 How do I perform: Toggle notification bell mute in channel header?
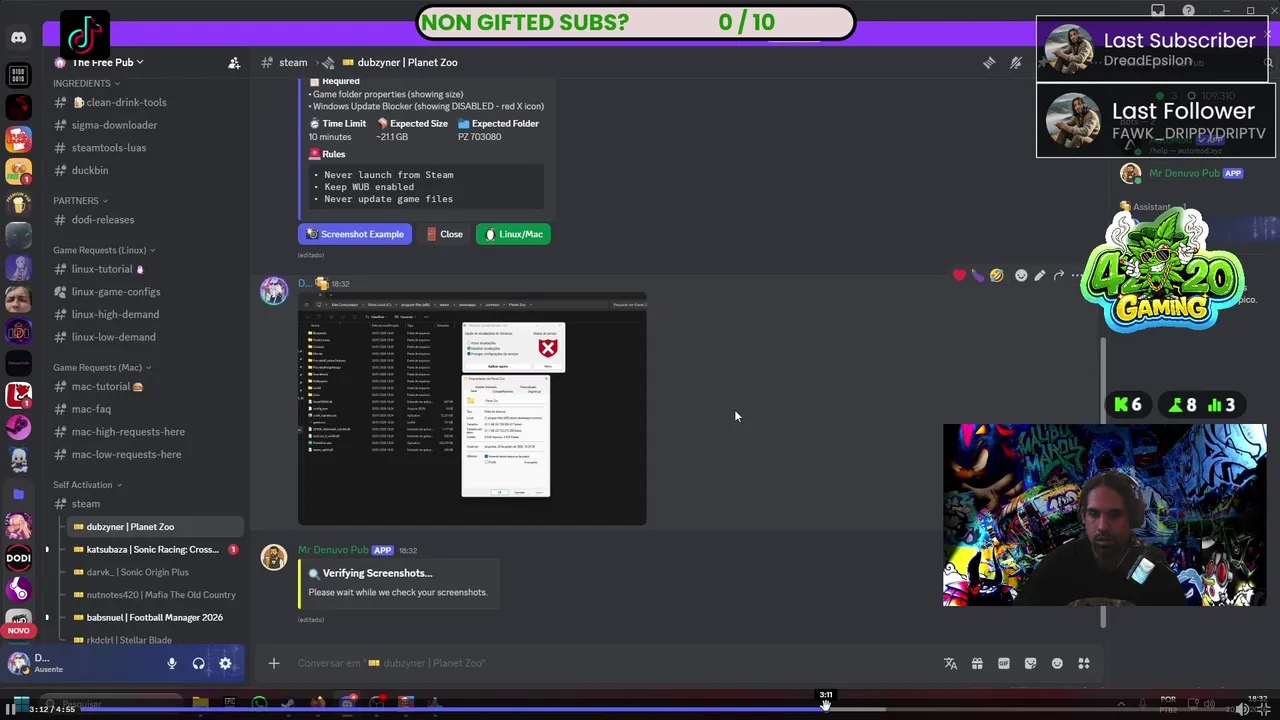pyautogui.click(x=1016, y=62)
